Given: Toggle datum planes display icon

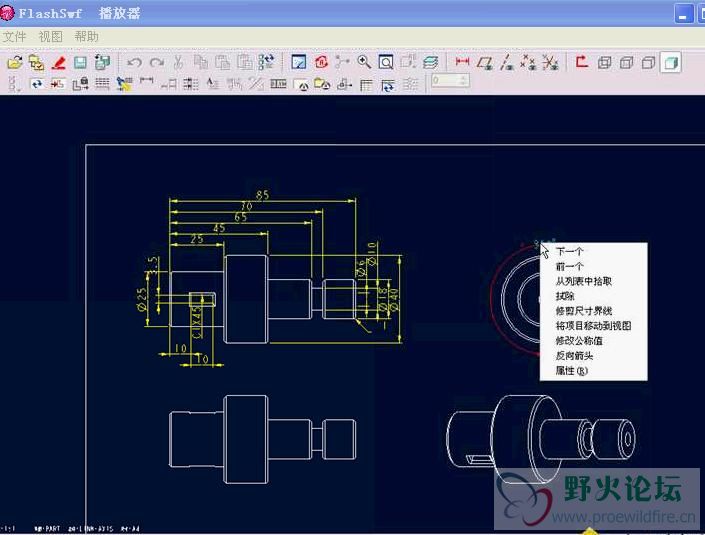Looking at the screenshot, I should coord(485,62).
